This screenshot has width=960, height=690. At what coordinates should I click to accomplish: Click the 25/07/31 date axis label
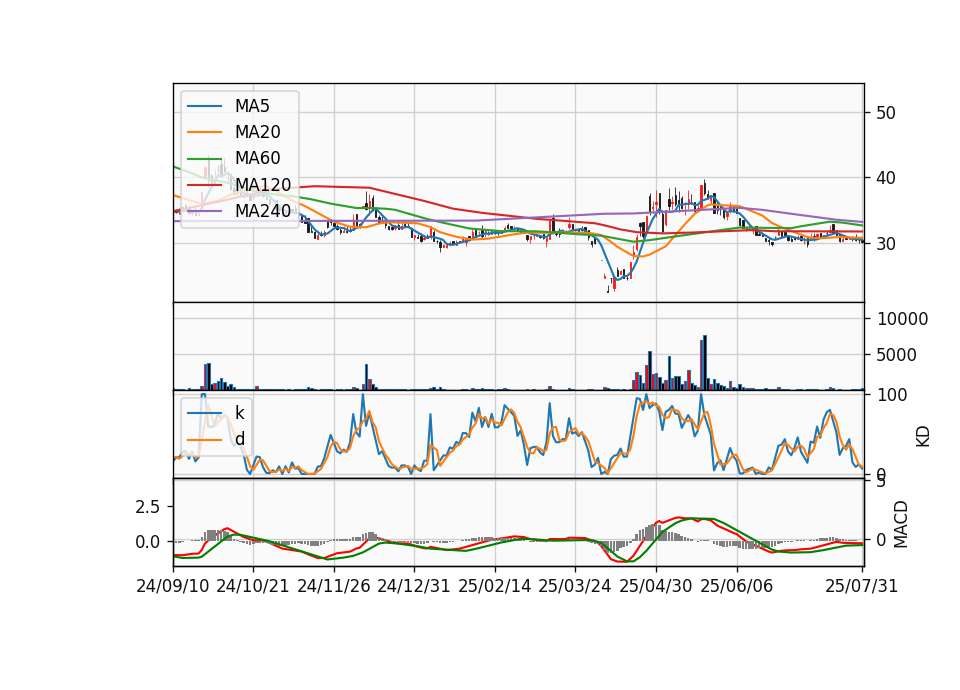point(861,586)
